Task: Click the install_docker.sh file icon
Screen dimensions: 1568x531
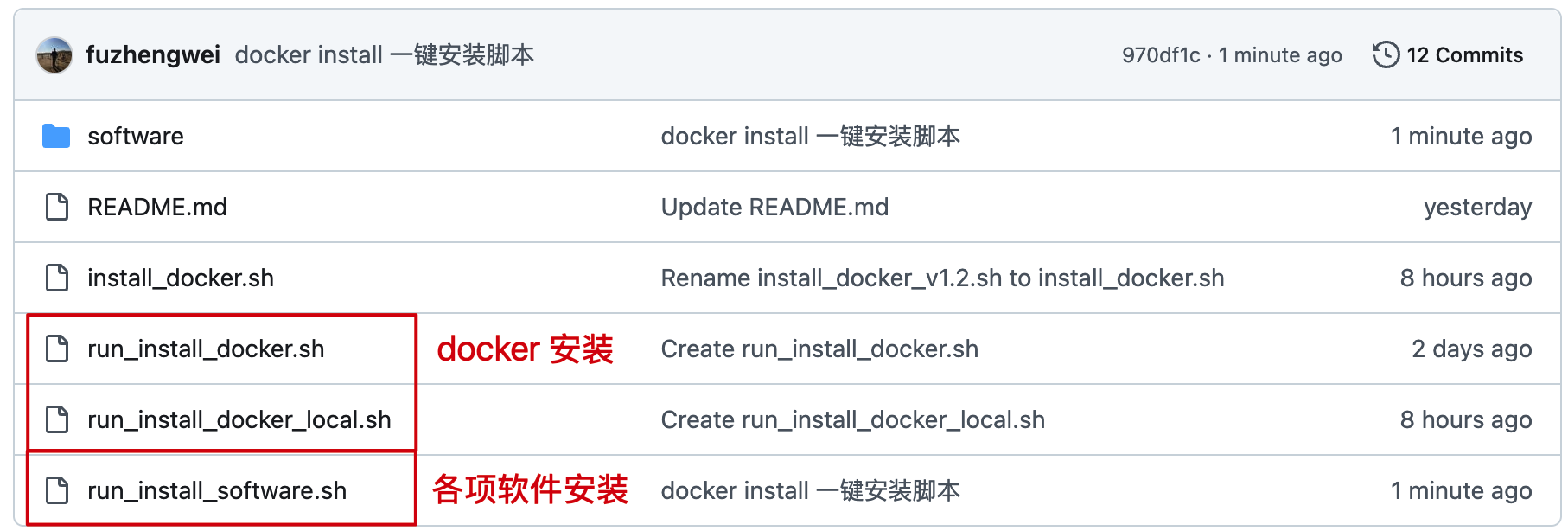Action: coord(57,278)
